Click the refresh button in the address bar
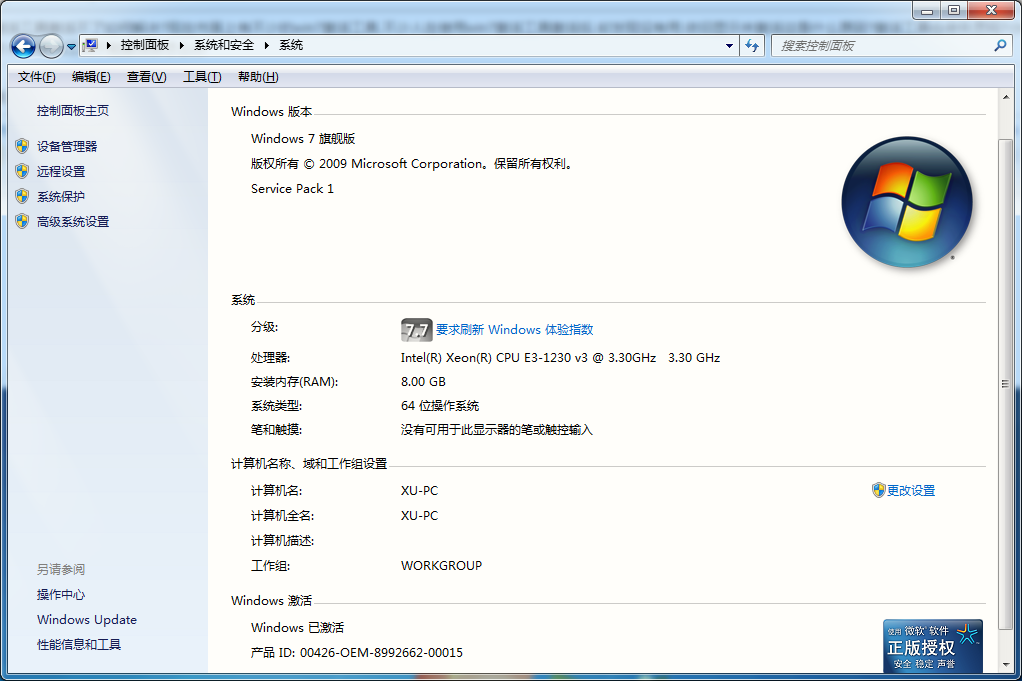 751,45
